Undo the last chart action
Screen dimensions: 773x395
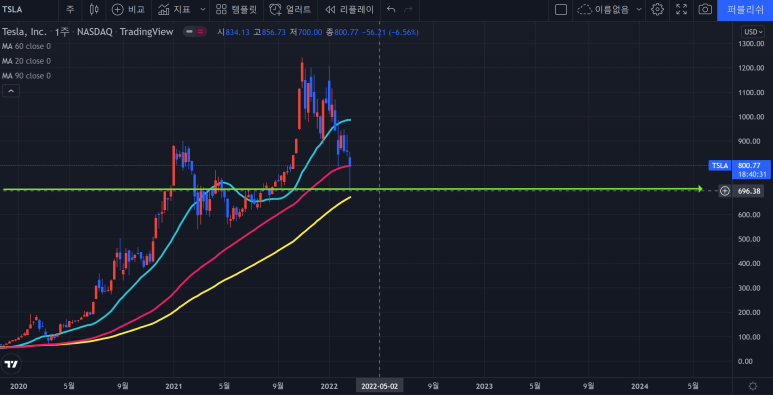[391, 9]
